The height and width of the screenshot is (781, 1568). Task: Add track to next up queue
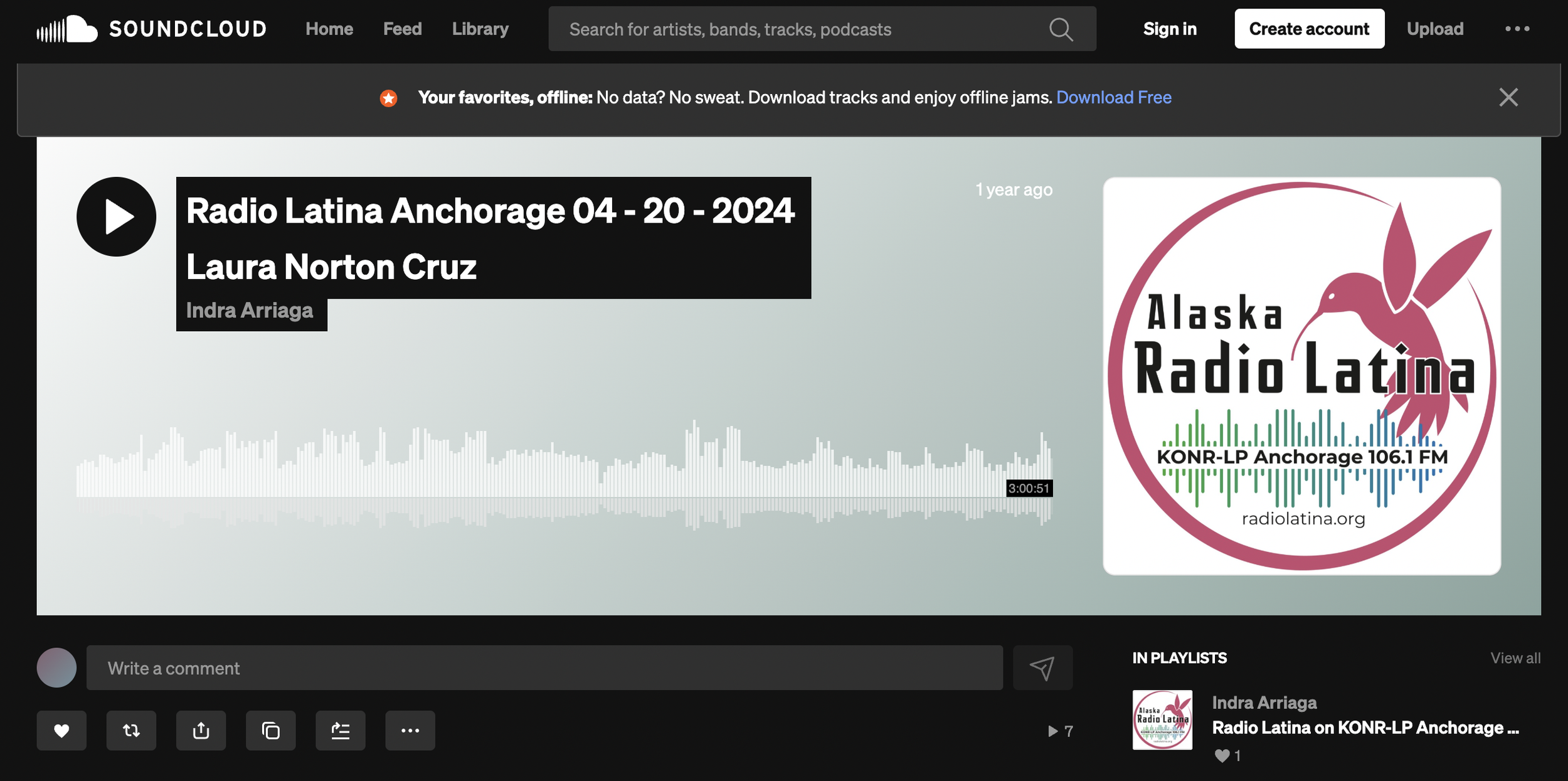[340, 730]
